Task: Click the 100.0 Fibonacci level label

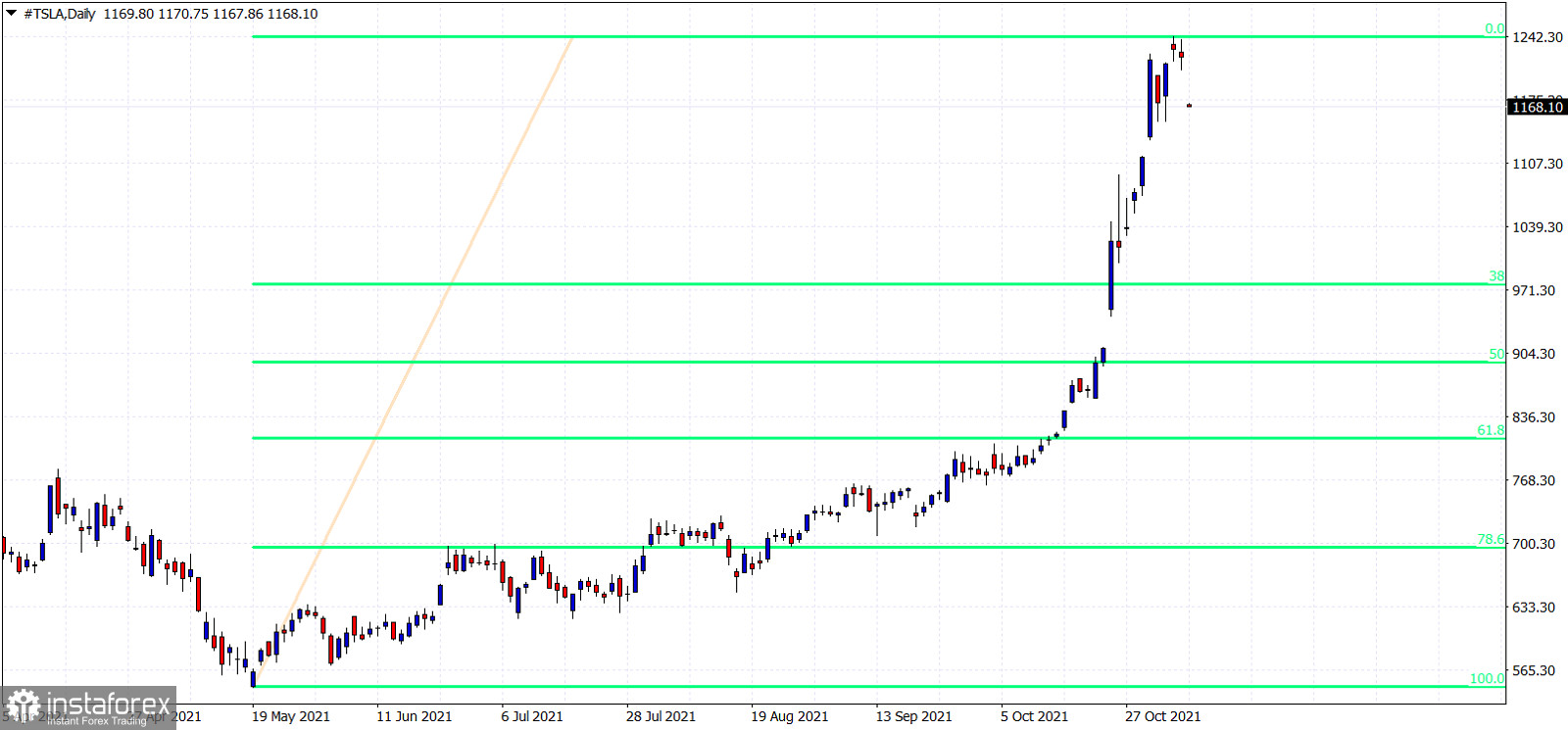Action: pos(1487,678)
